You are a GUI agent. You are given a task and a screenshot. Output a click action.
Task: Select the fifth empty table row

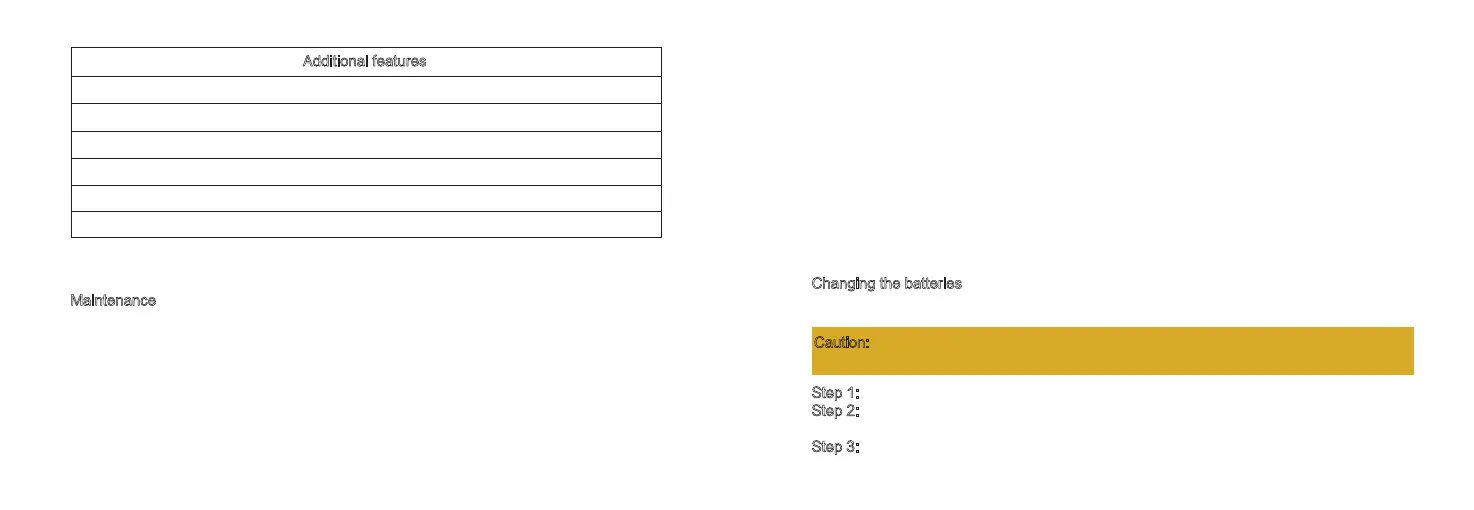pyautogui.click(x=366, y=198)
